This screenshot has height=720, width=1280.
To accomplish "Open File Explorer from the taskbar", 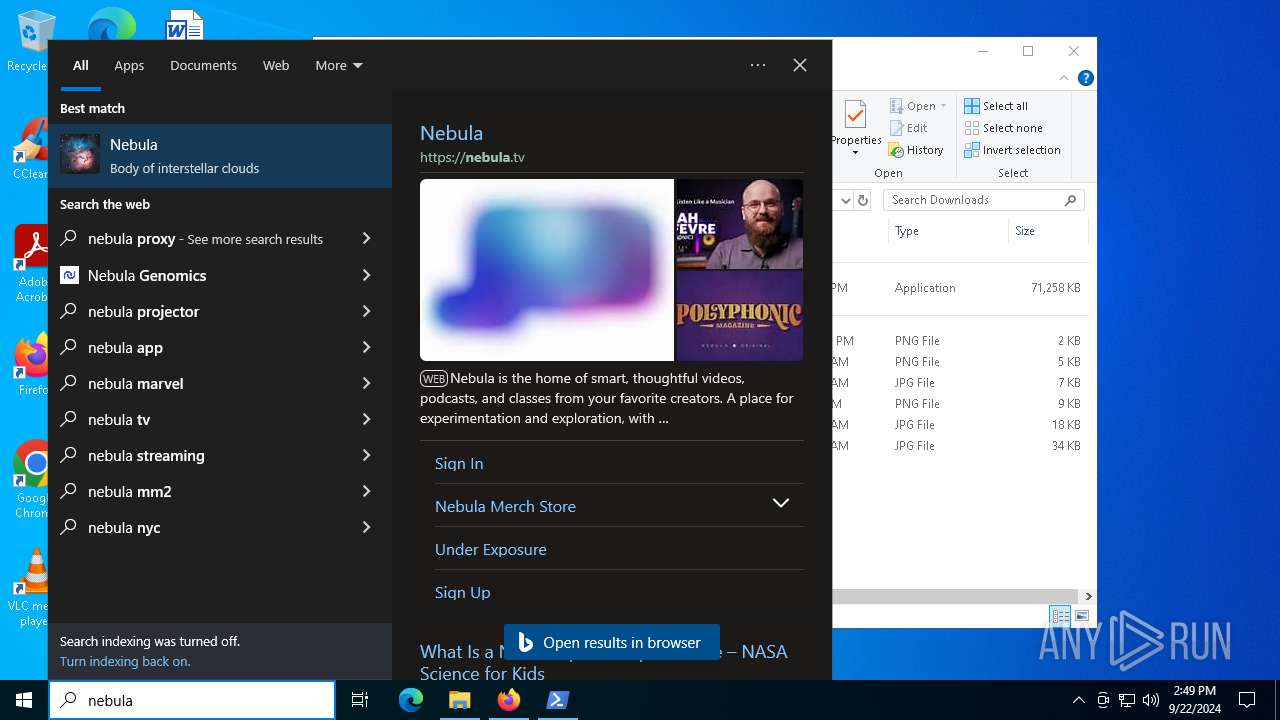I will (x=459, y=700).
